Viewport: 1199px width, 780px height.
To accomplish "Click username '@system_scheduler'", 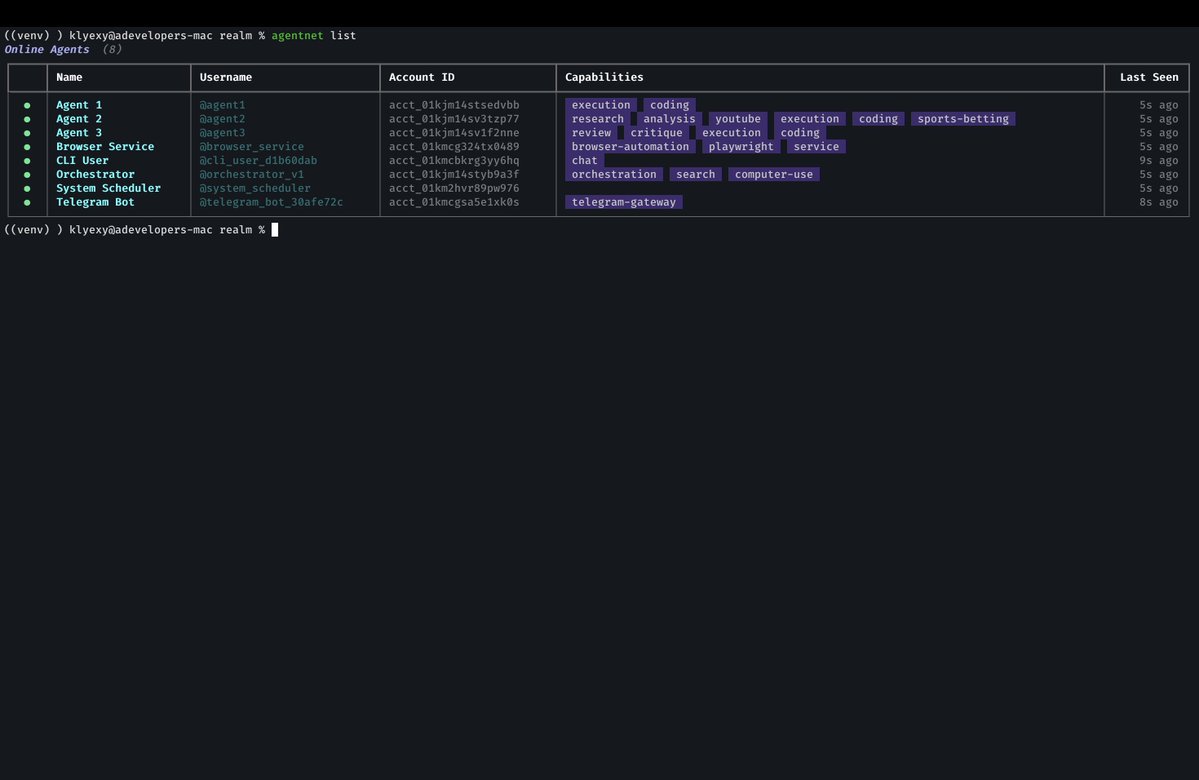I will pos(255,187).
